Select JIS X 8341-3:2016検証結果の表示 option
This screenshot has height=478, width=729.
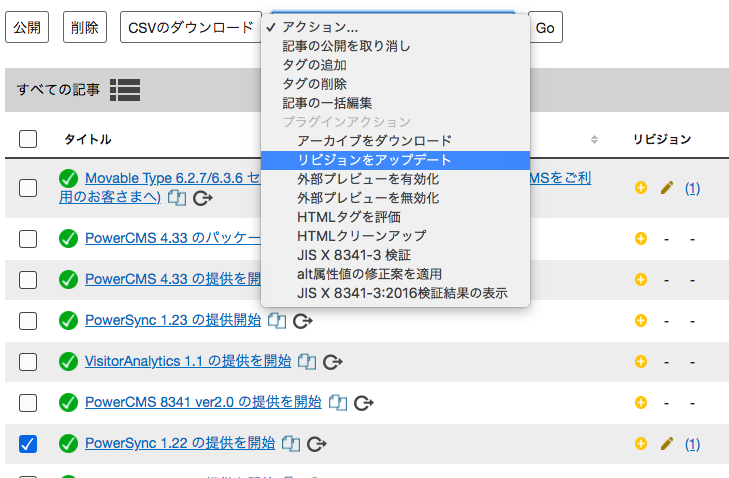point(395,293)
